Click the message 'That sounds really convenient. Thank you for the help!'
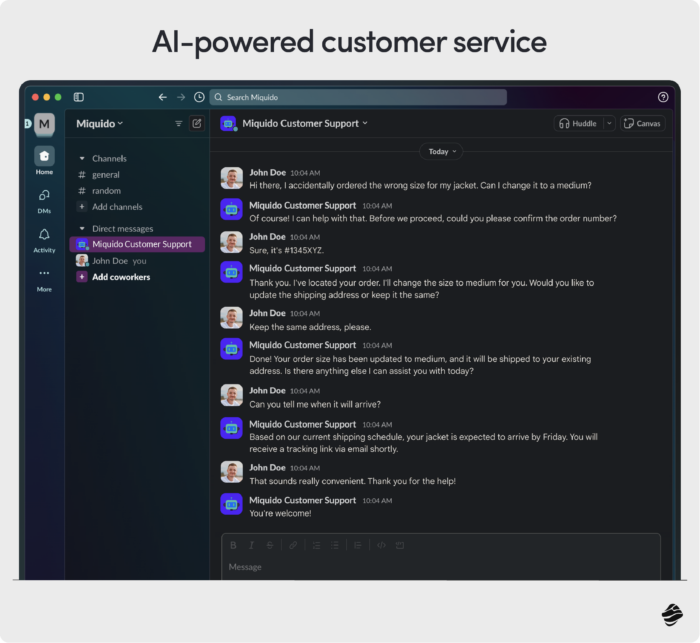 pos(352,481)
